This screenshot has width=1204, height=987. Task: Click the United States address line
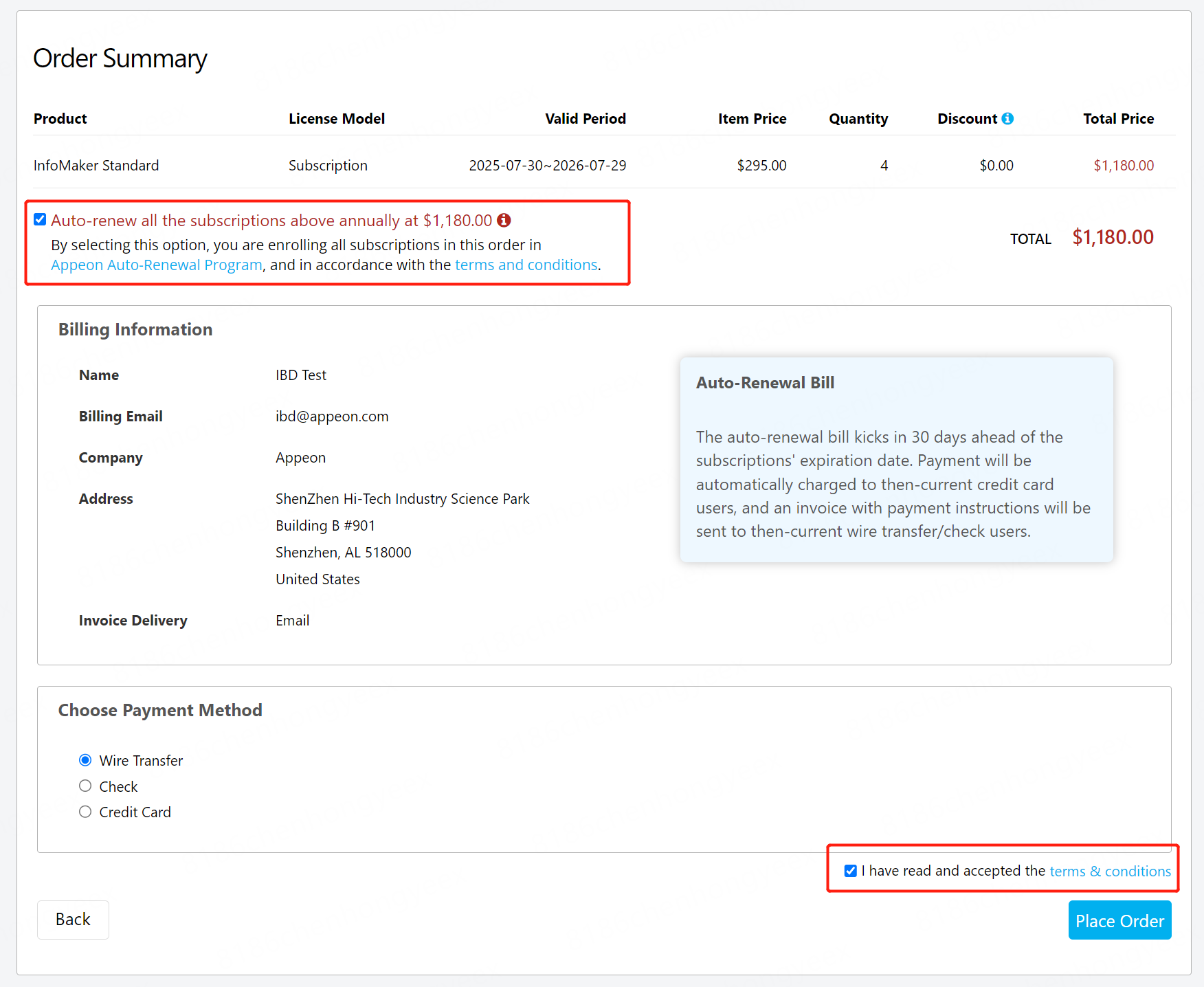click(x=318, y=579)
